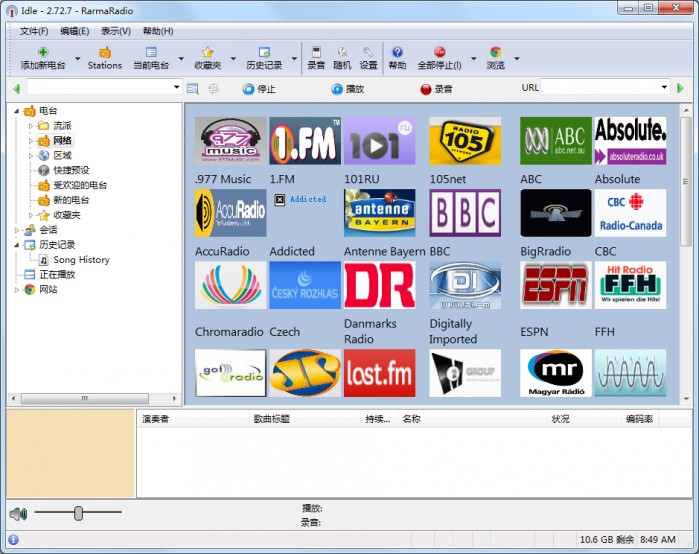Expand the Genre (流派) tree node
699x554 pixels.
pos(31,126)
